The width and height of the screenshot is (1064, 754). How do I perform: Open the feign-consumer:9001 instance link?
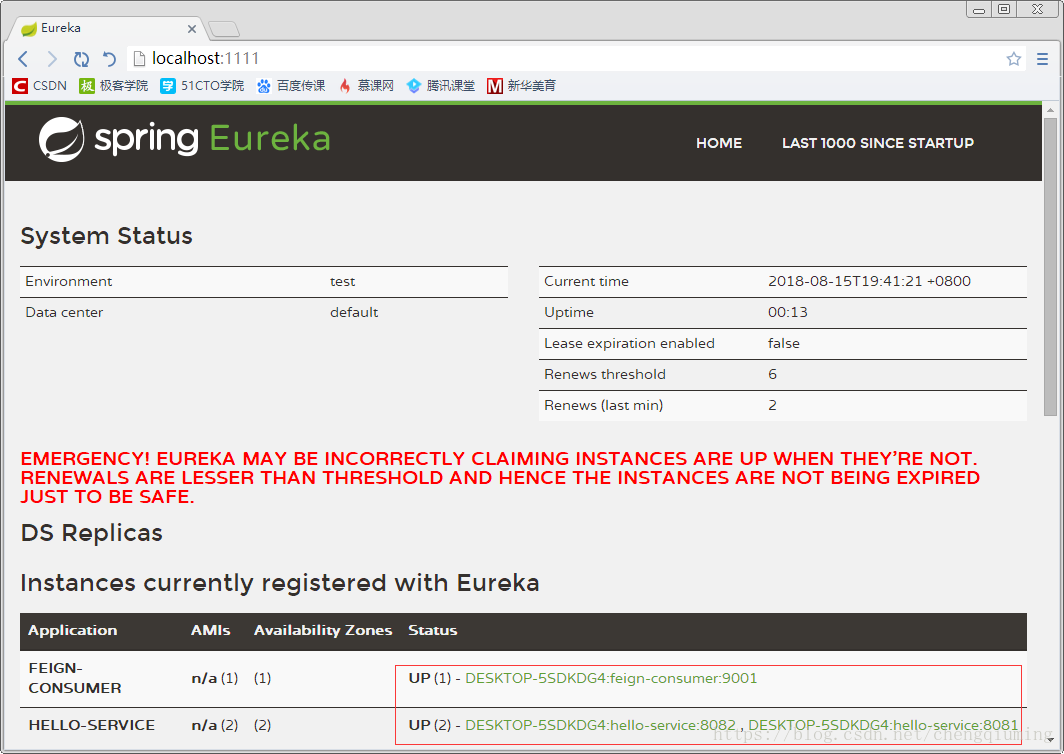(x=611, y=678)
